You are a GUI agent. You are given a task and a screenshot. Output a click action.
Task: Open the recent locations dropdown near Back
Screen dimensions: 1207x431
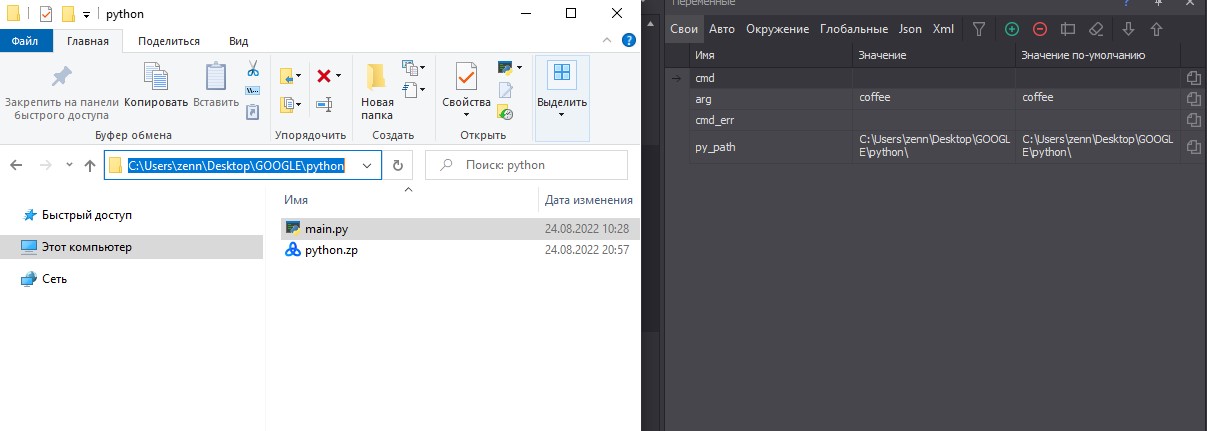point(69,165)
